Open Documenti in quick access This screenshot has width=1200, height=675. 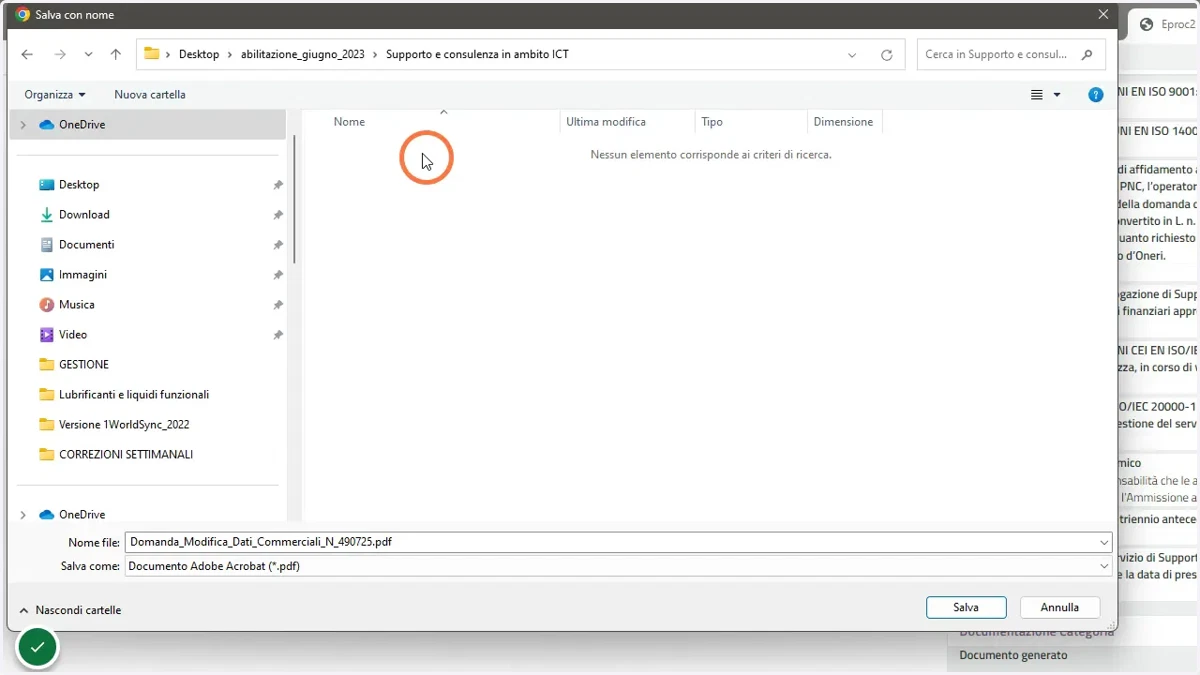(x=86, y=245)
